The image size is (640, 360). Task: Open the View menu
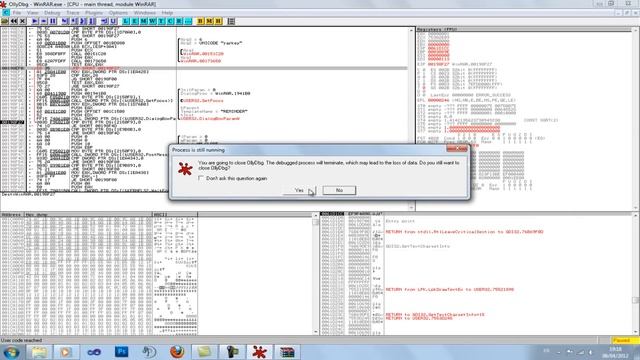(x=32, y=13)
